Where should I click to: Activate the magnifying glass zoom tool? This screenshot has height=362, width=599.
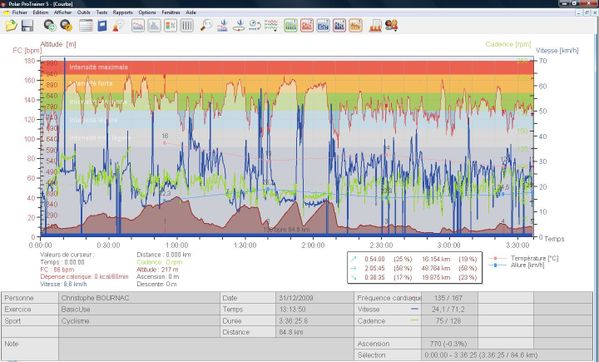coord(206,26)
